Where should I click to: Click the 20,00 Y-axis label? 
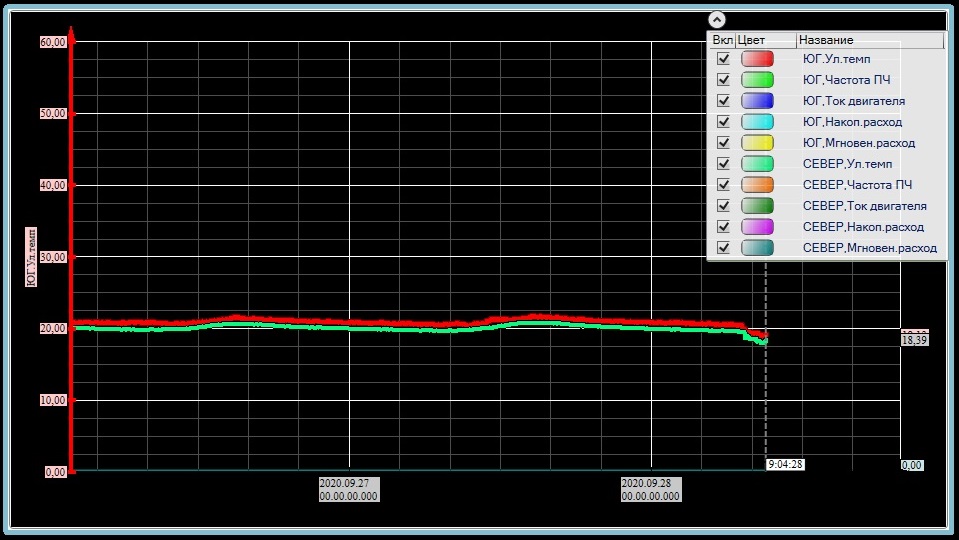point(53,328)
